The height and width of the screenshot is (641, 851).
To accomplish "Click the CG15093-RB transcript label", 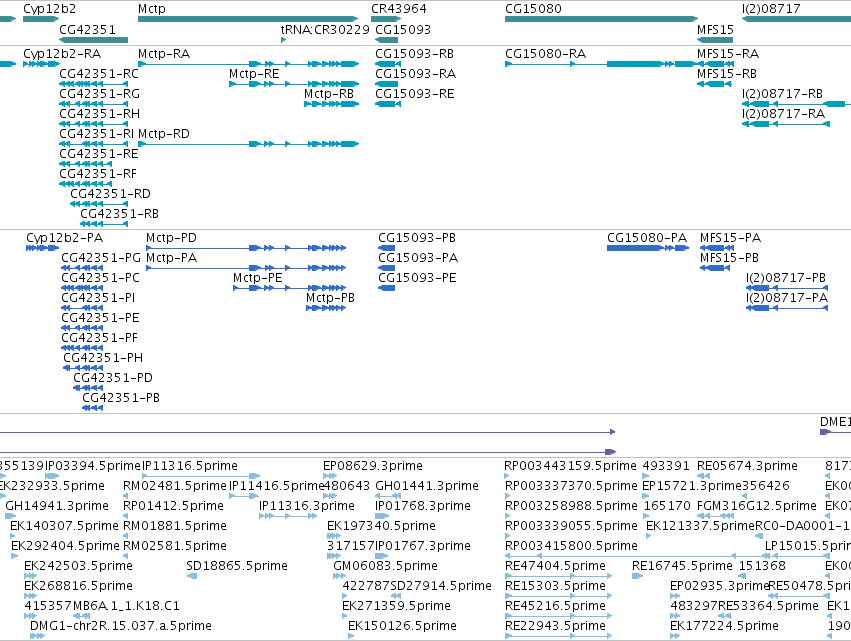I will point(414,54).
